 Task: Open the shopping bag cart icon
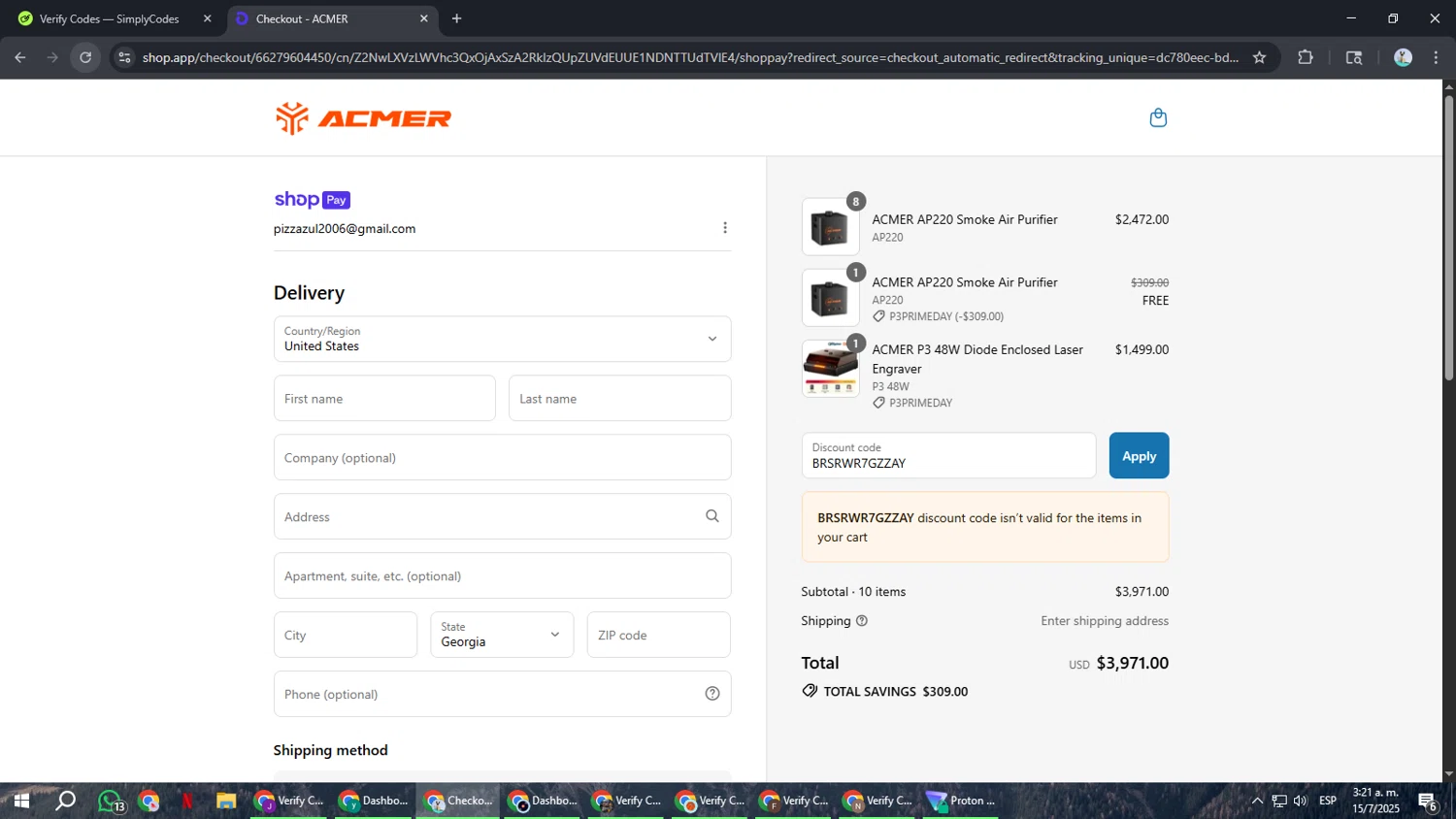(1157, 117)
